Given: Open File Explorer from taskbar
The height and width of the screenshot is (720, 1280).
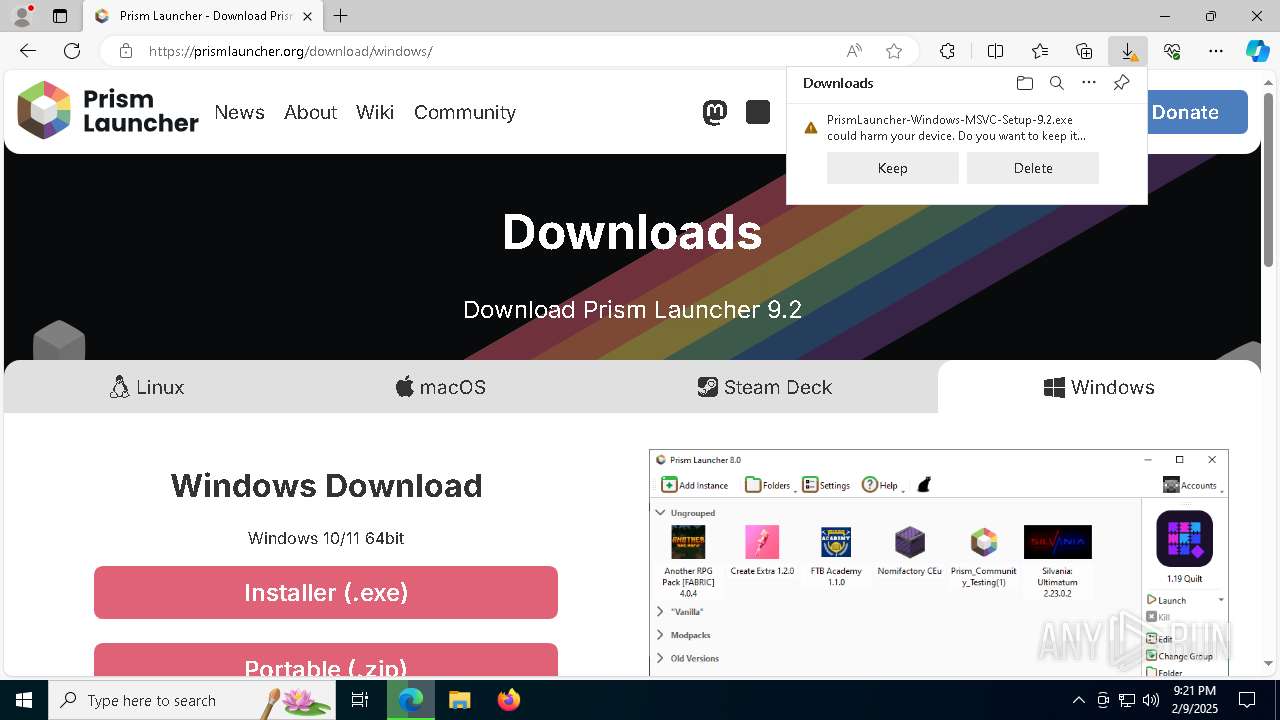Looking at the screenshot, I should (x=459, y=700).
